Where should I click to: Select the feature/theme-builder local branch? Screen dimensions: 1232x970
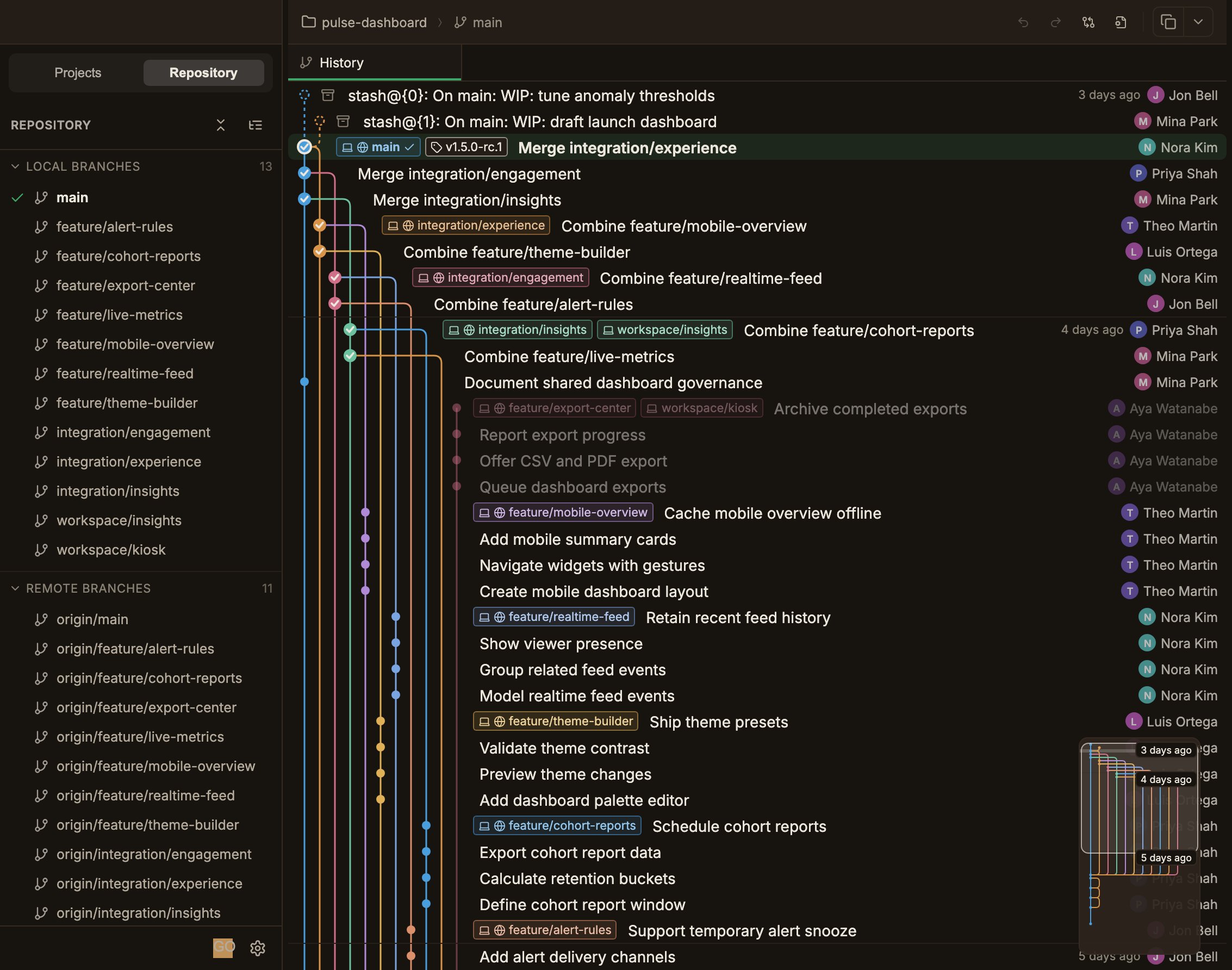pyautogui.click(x=141, y=403)
